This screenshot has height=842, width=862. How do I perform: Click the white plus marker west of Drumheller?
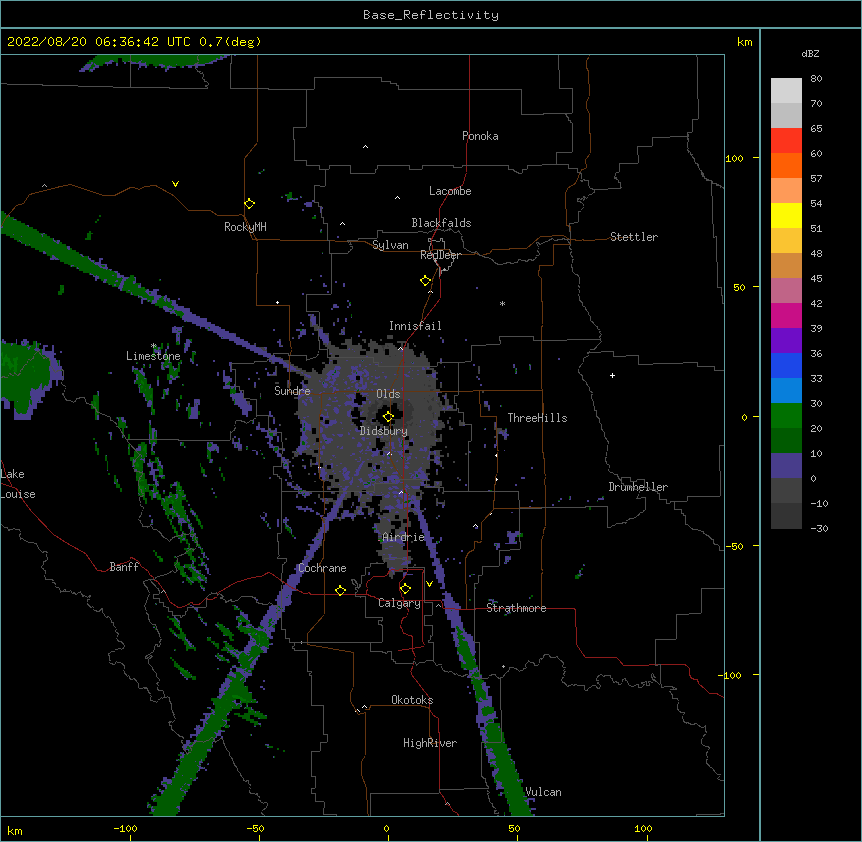point(612,375)
